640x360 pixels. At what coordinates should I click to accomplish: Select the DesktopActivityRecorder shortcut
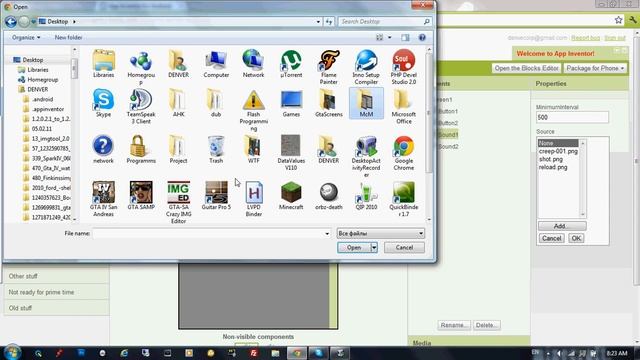pos(366,156)
